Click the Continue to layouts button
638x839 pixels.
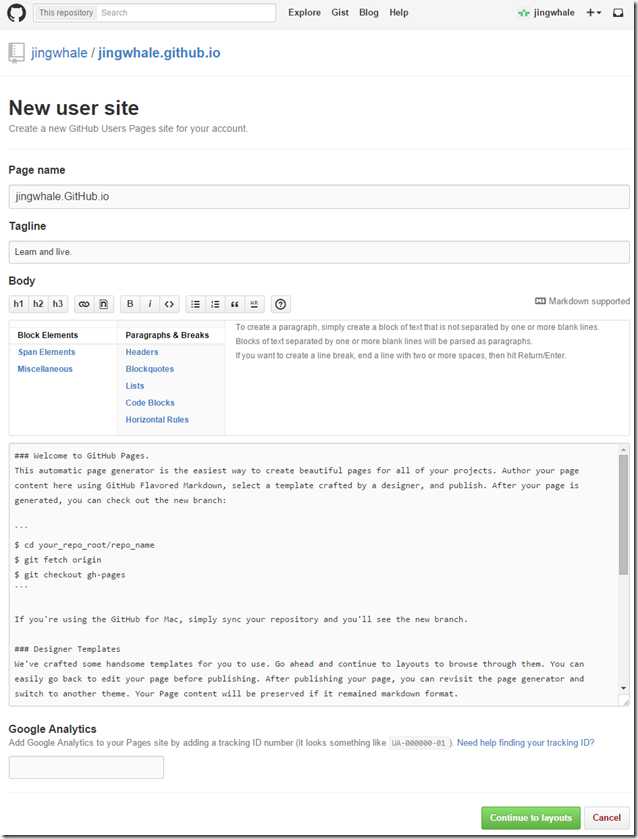(x=530, y=818)
